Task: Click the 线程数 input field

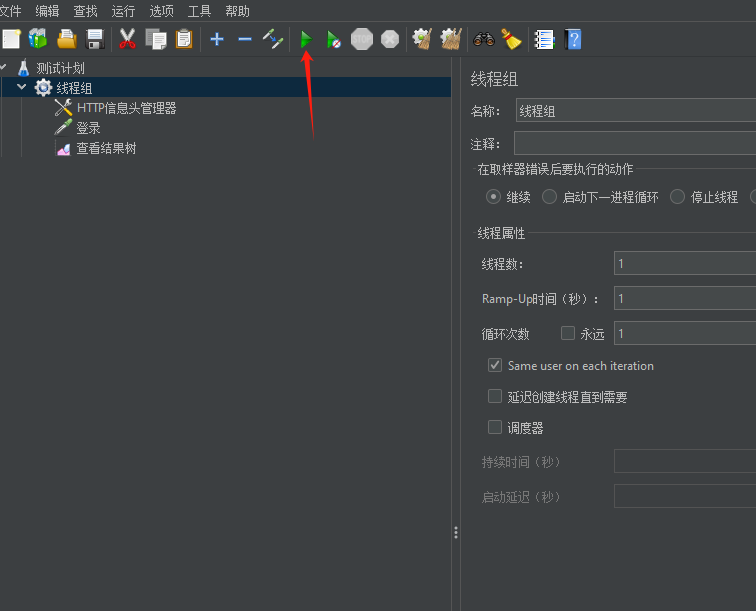Action: coord(685,263)
